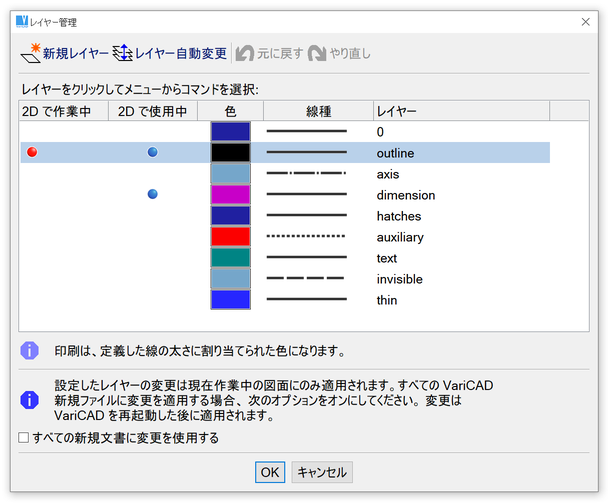Viewport: 608px width, 504px height.
Task: Click the red color swatch of auxiliary layer
Action: coord(230,237)
